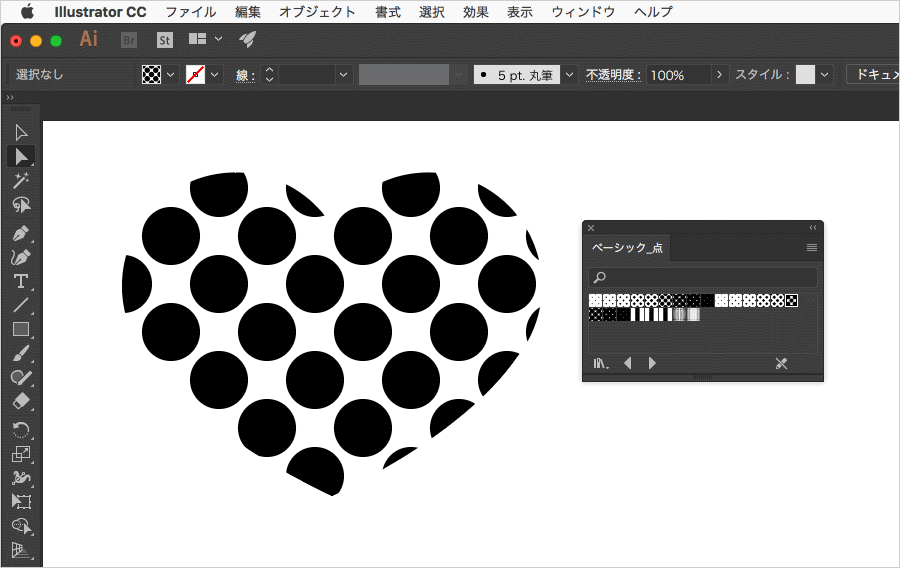Open the arrange documents dropdown arrow
The height and width of the screenshot is (568, 900).
[218, 38]
